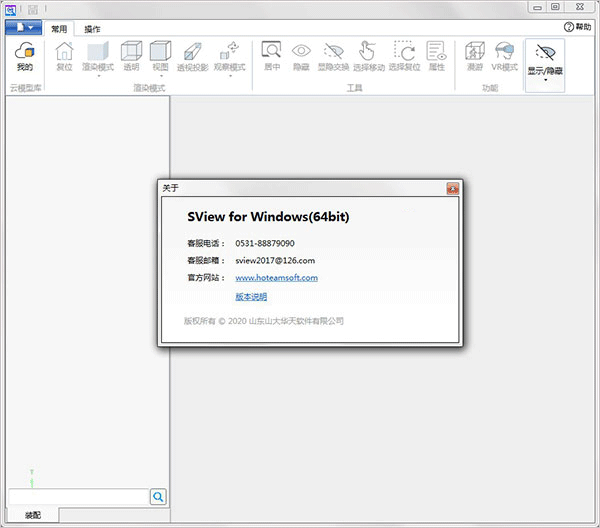The image size is (600, 528).
Task: Open the 属性 properties tool
Action: point(436,56)
